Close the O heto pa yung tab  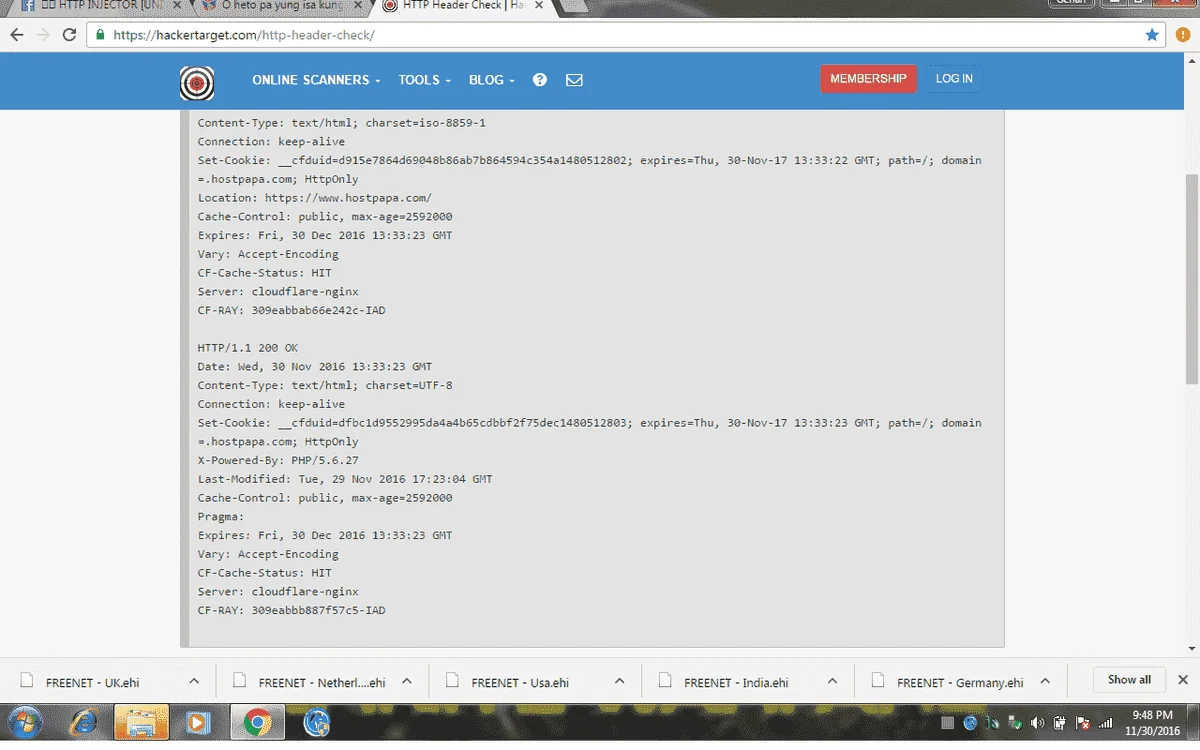coord(357,6)
